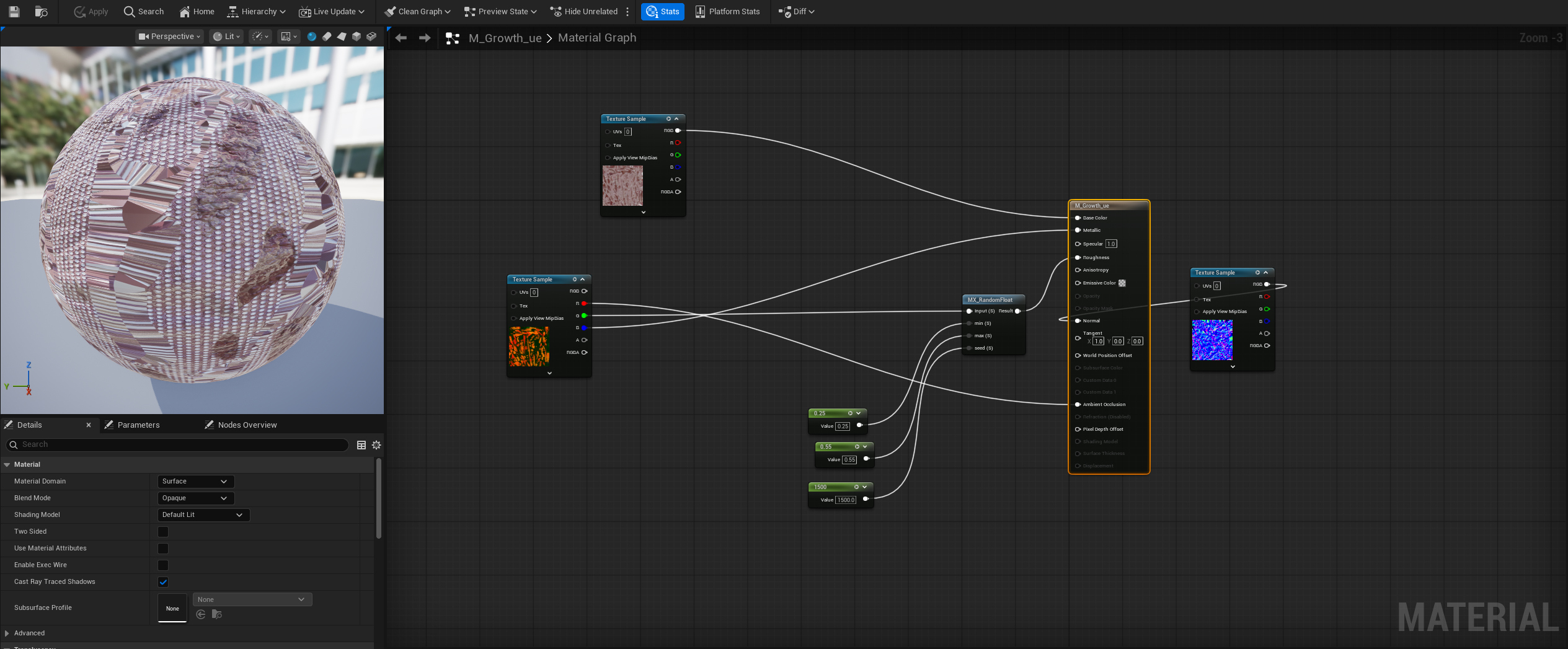Open the Live Update dropdown

click(x=332, y=11)
